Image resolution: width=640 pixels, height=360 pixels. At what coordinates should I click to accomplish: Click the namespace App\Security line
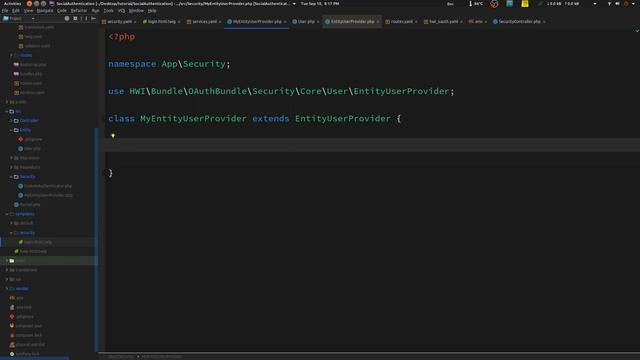point(169,64)
